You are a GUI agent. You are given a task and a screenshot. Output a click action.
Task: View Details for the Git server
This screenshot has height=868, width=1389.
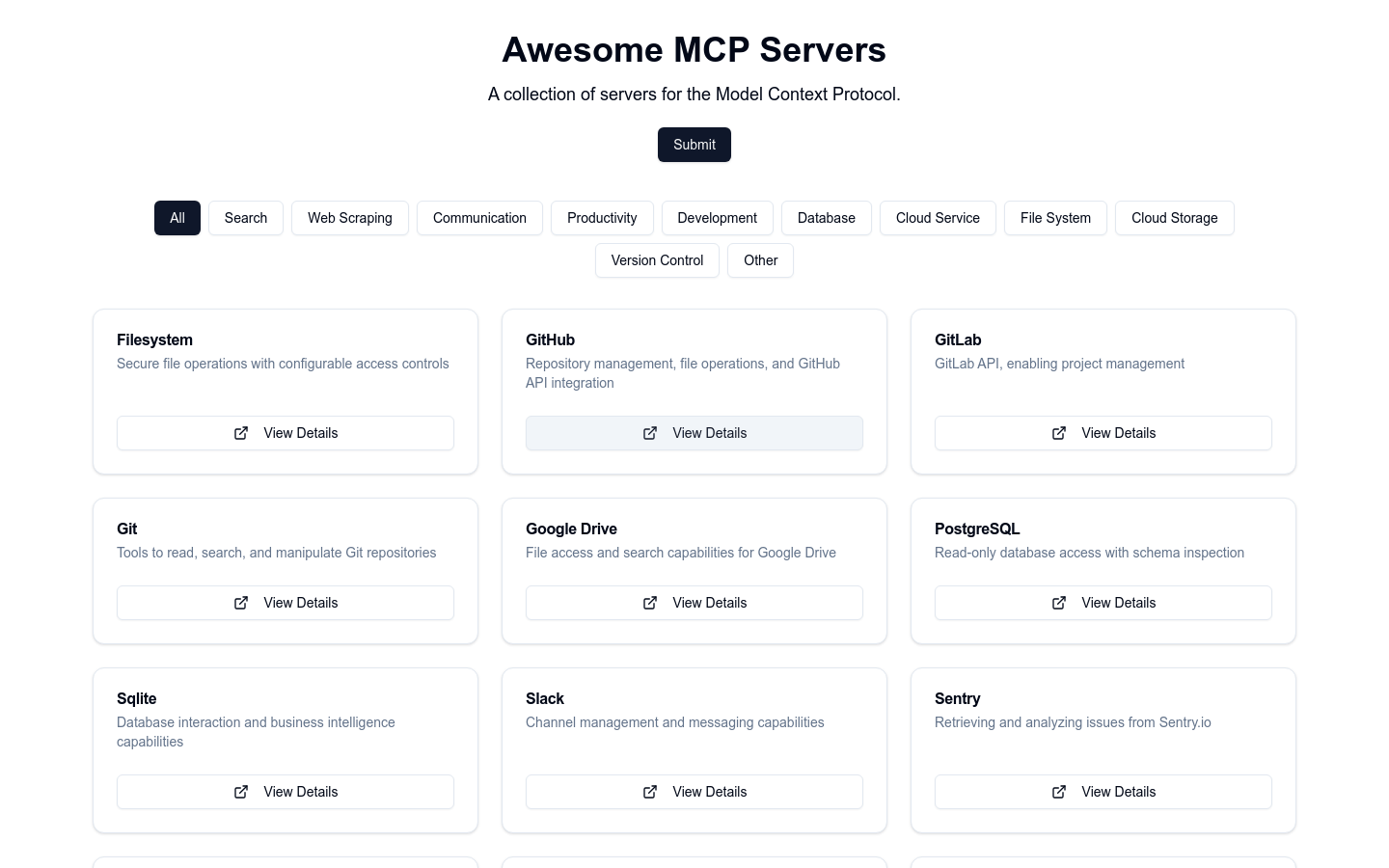[x=286, y=603]
